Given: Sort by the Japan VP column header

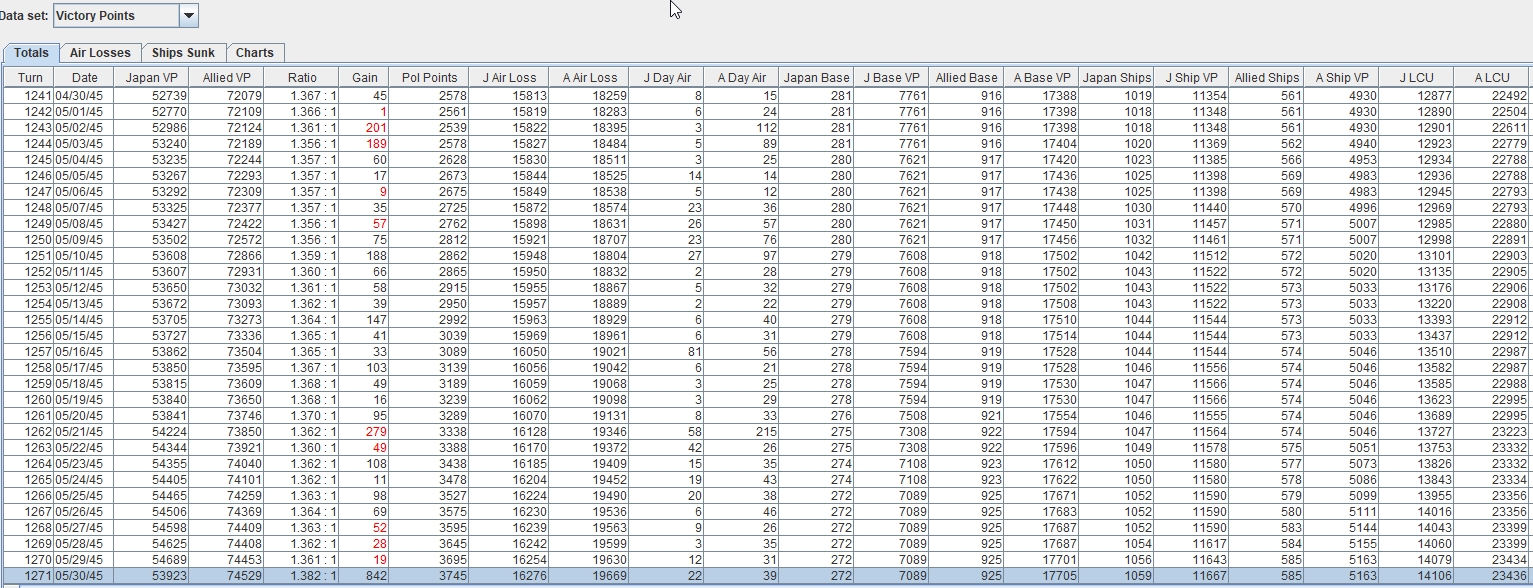Looking at the screenshot, I should pyautogui.click(x=151, y=77).
